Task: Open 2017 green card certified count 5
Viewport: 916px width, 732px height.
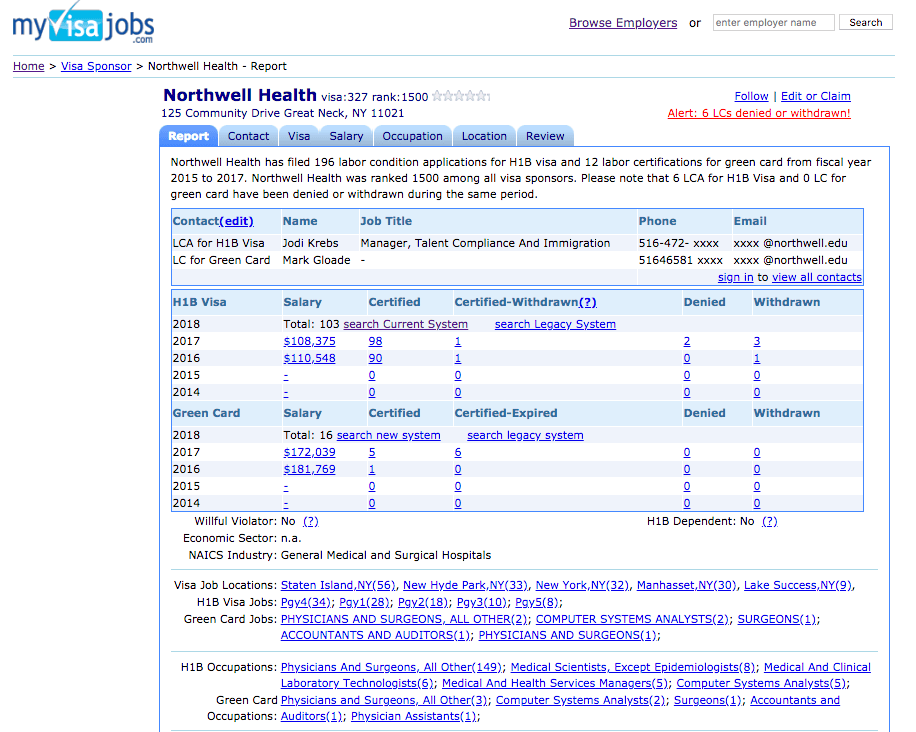Action: (372, 452)
